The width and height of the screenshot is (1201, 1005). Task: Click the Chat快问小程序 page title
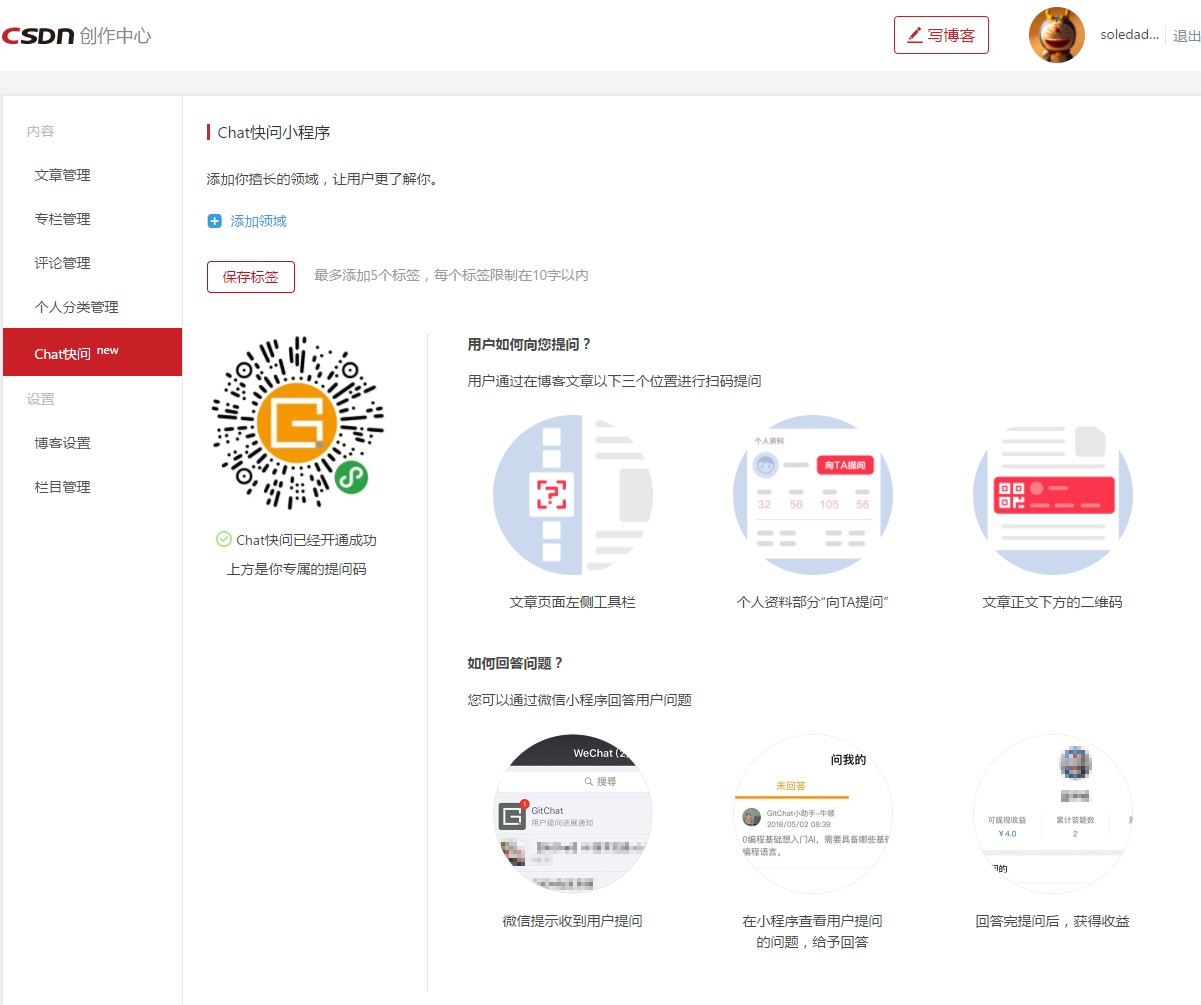(x=274, y=132)
